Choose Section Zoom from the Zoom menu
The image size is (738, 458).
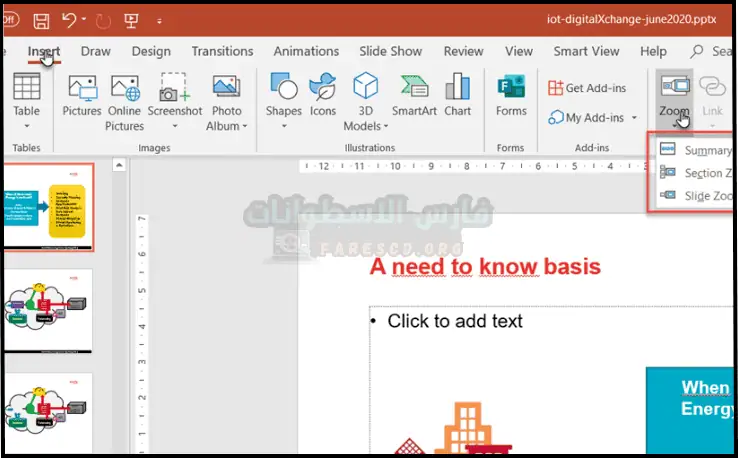(x=701, y=173)
